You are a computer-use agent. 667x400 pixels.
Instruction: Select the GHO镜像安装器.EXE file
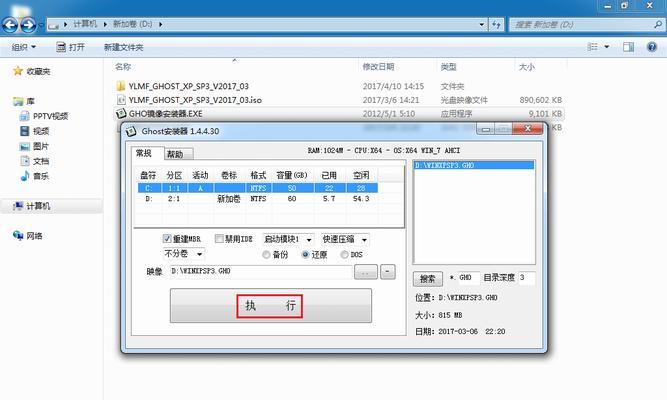(165, 114)
